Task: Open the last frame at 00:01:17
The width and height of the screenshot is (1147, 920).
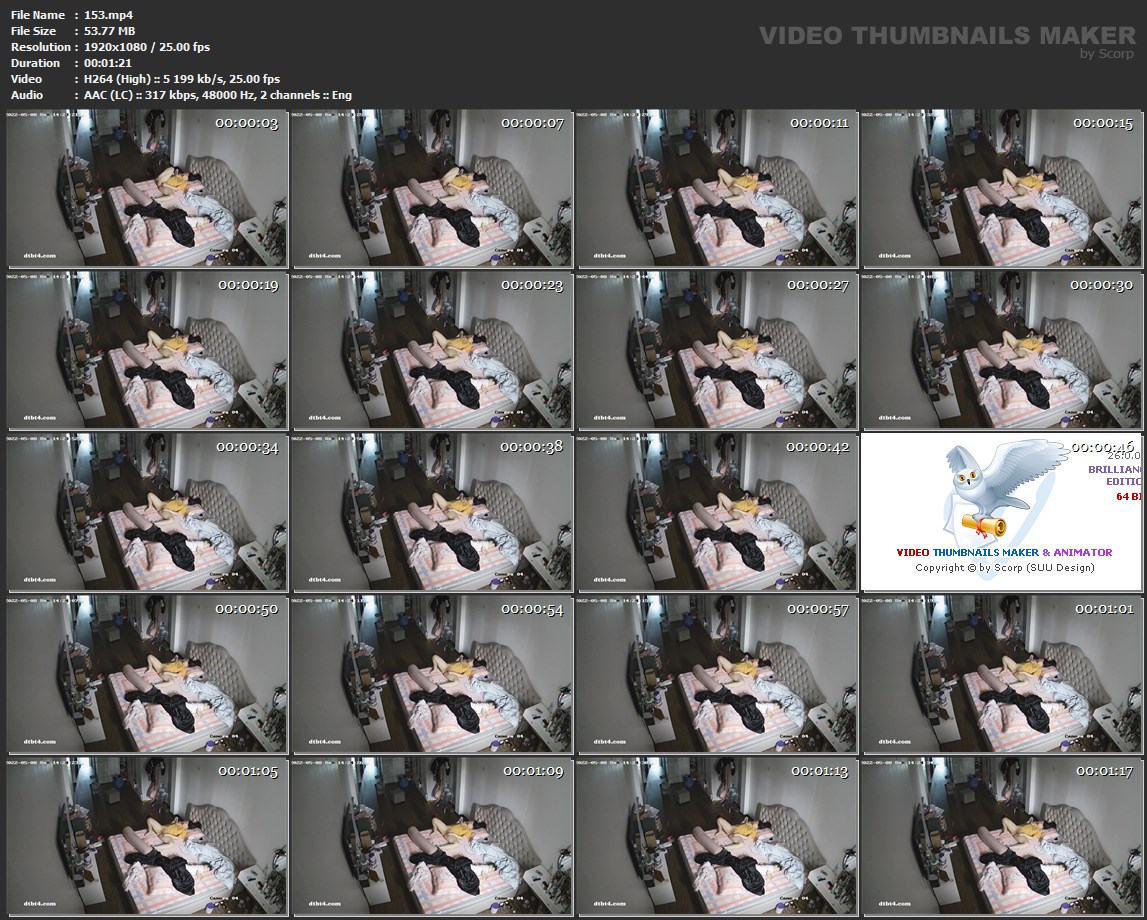Action: (x=1001, y=837)
